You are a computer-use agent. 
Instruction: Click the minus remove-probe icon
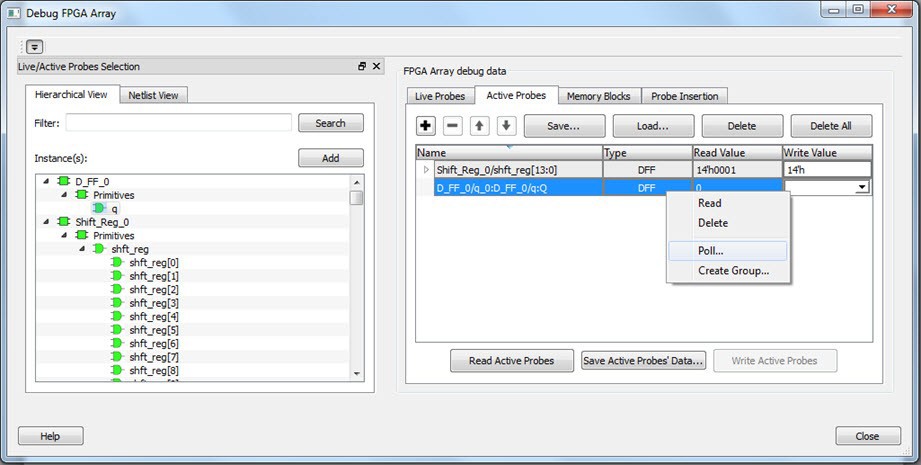(x=453, y=126)
